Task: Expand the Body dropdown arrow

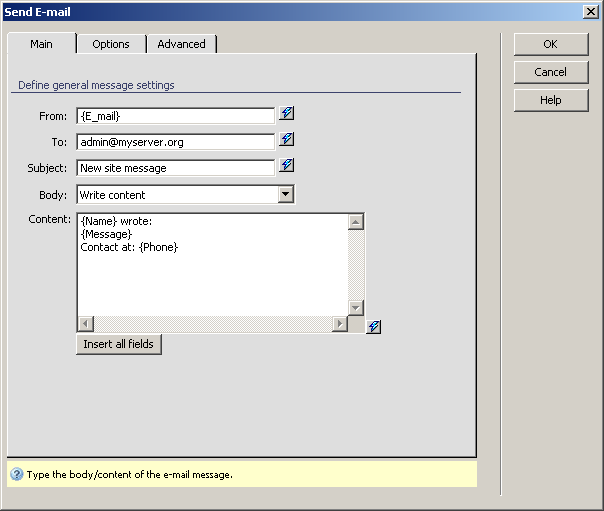Action: (285, 194)
